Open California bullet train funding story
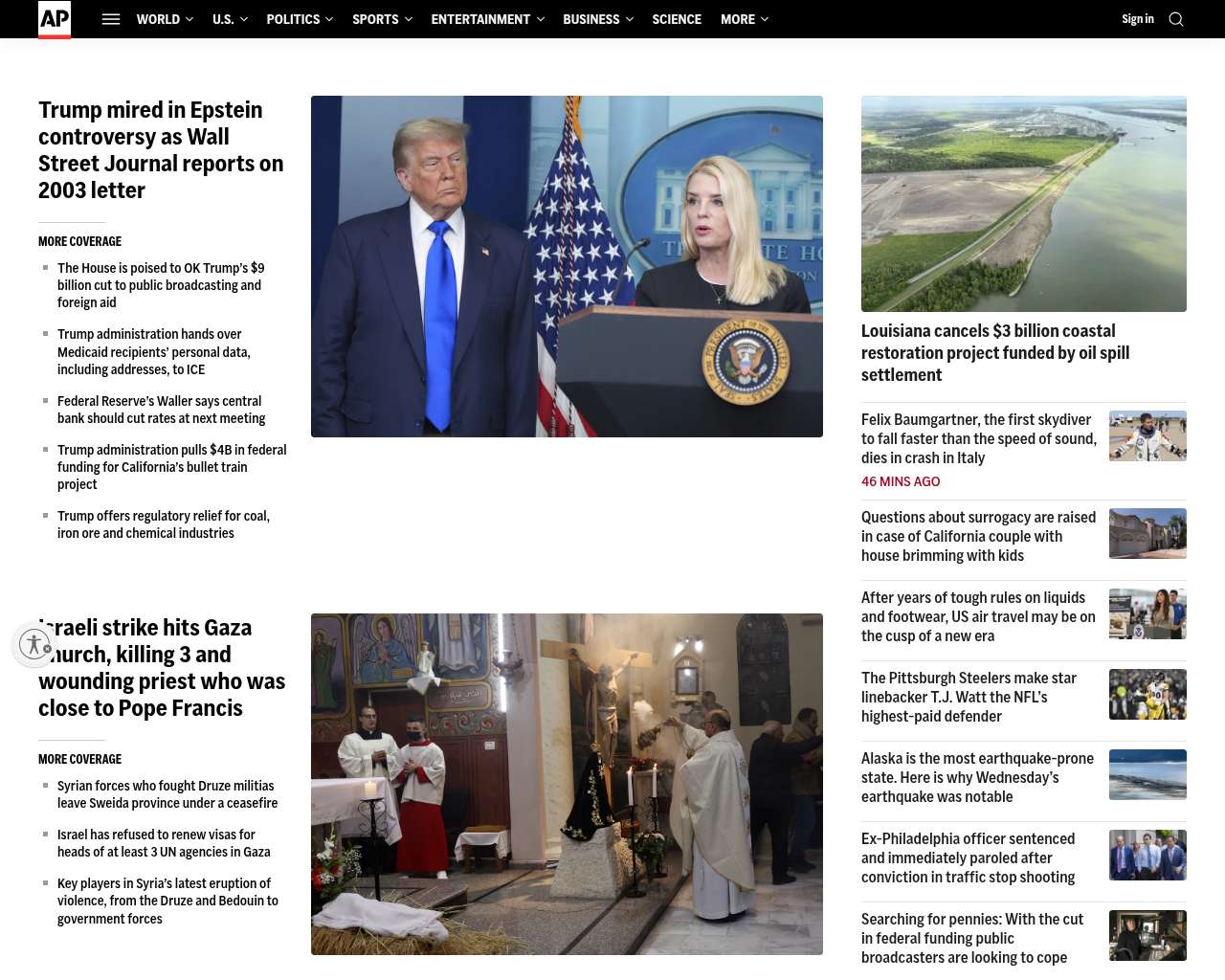This screenshot has height=980, width=1225. pyautogui.click(x=172, y=467)
